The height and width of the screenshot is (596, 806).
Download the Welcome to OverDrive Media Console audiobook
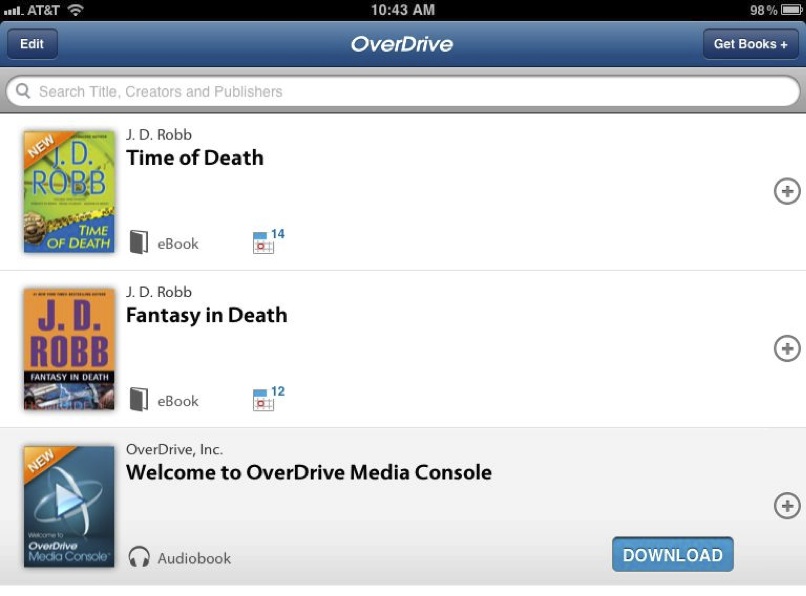pos(672,554)
